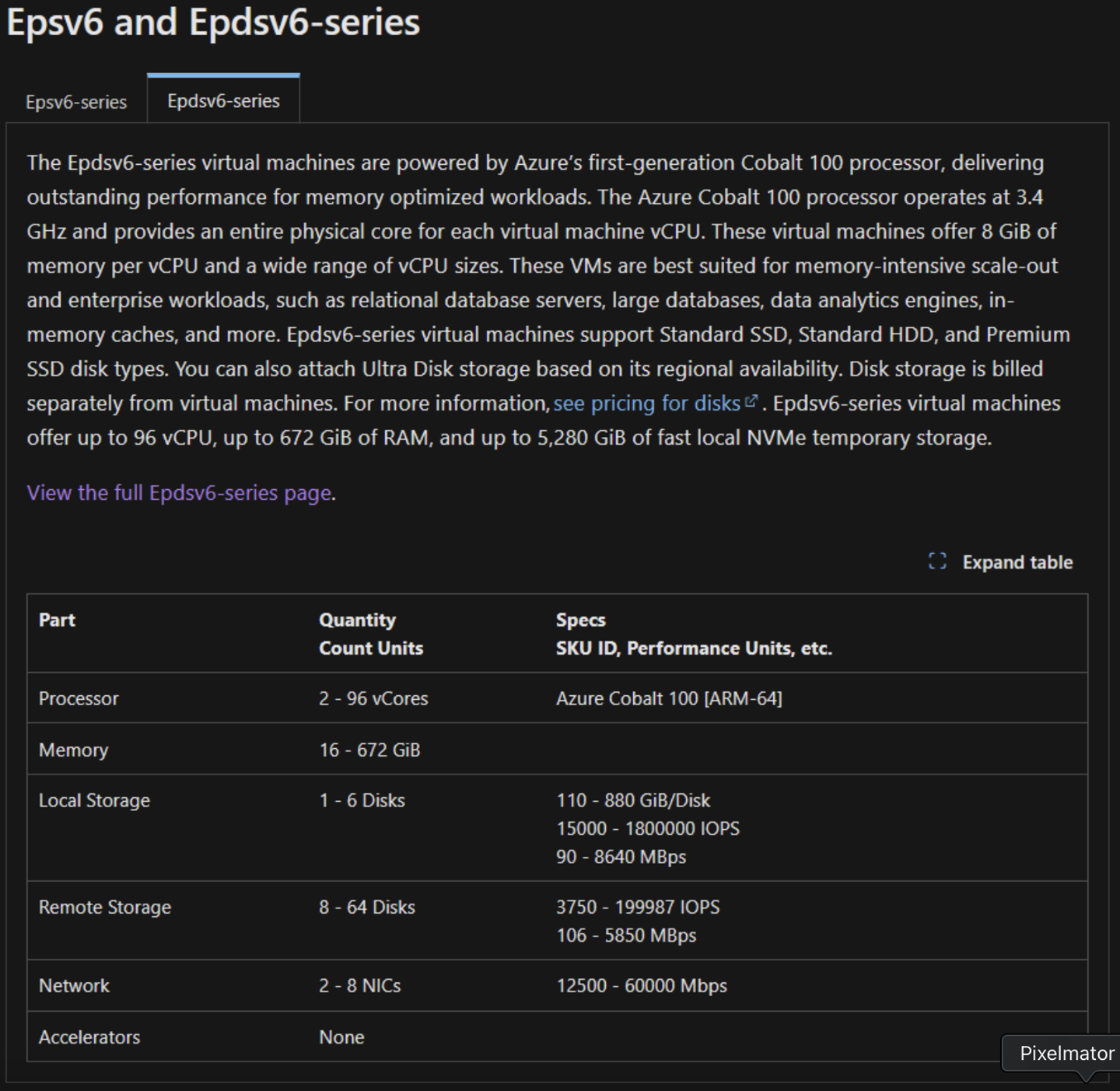The image size is (1120, 1091).
Task: Click the 'Azure Cobalt 100 [ARM-64]' cell
Action: [x=669, y=698]
